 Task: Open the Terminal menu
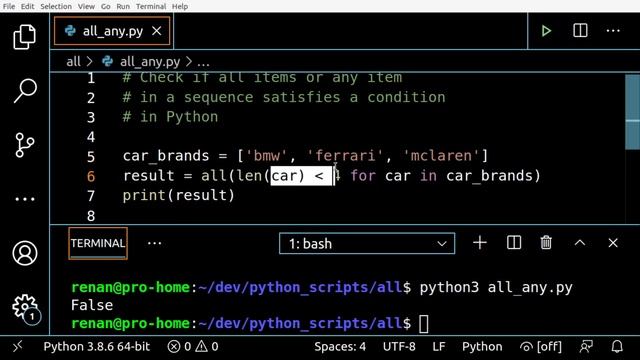pyautogui.click(x=151, y=6)
